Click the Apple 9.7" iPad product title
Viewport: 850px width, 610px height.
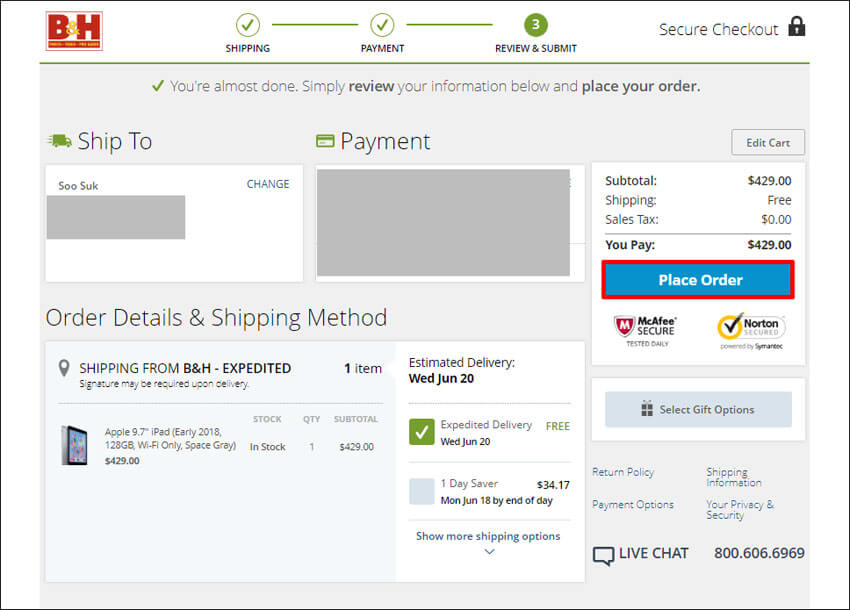(x=170, y=438)
